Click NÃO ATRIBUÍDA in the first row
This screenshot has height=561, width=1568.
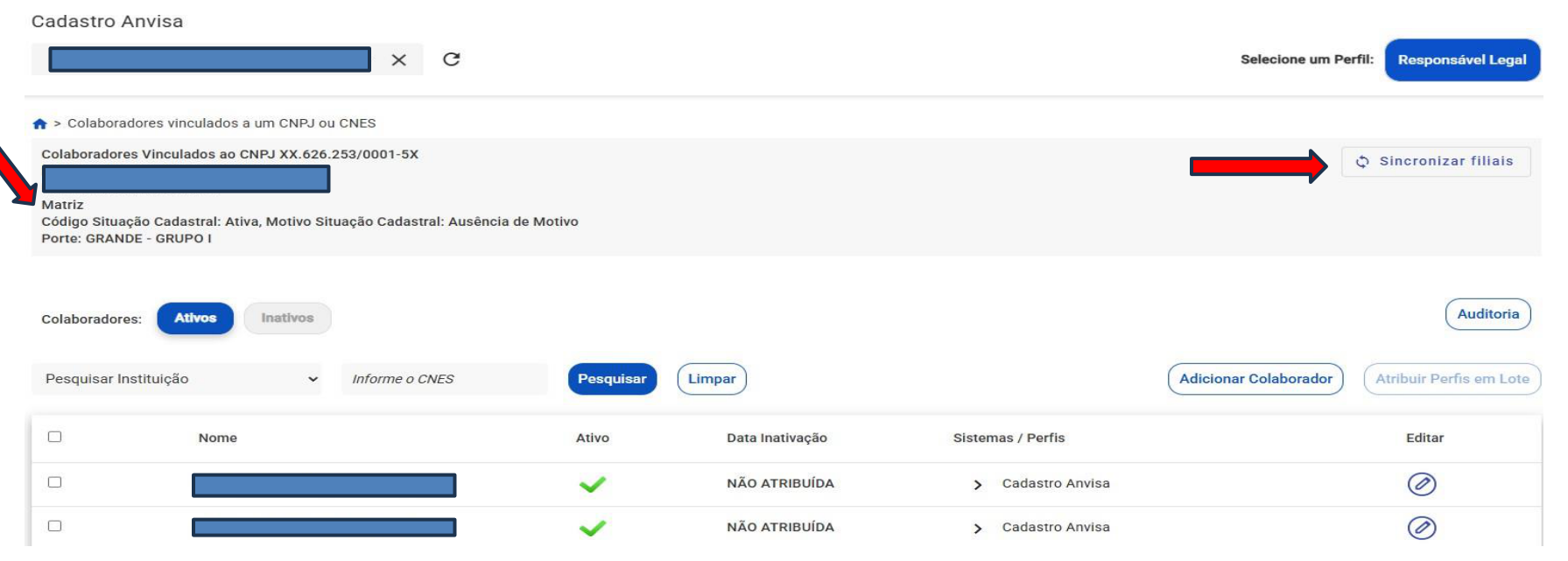[x=780, y=483]
